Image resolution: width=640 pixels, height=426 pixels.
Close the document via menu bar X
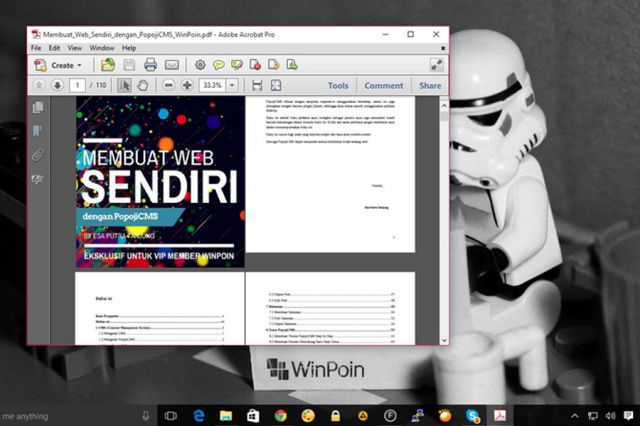(x=443, y=48)
